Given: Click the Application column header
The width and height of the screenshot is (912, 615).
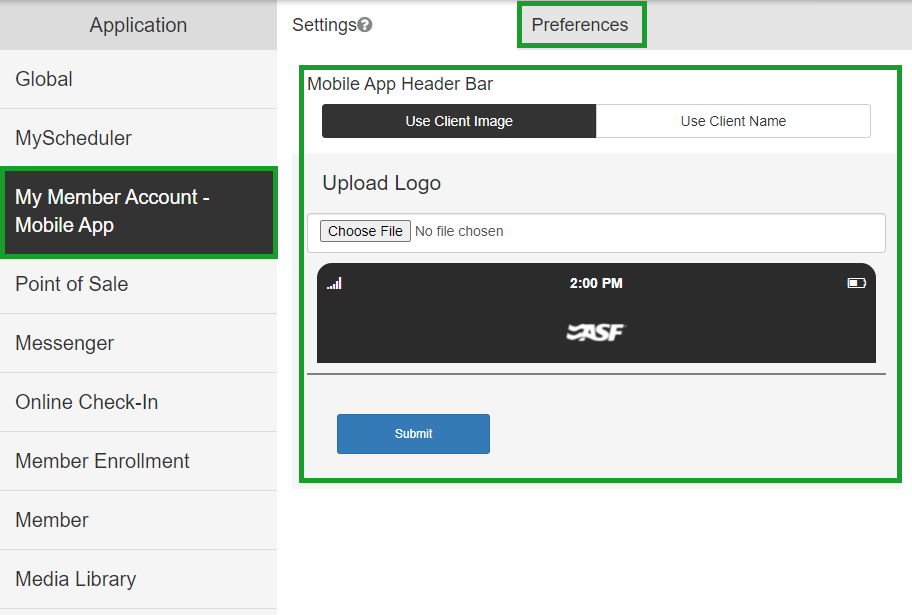Looking at the screenshot, I should [138, 25].
